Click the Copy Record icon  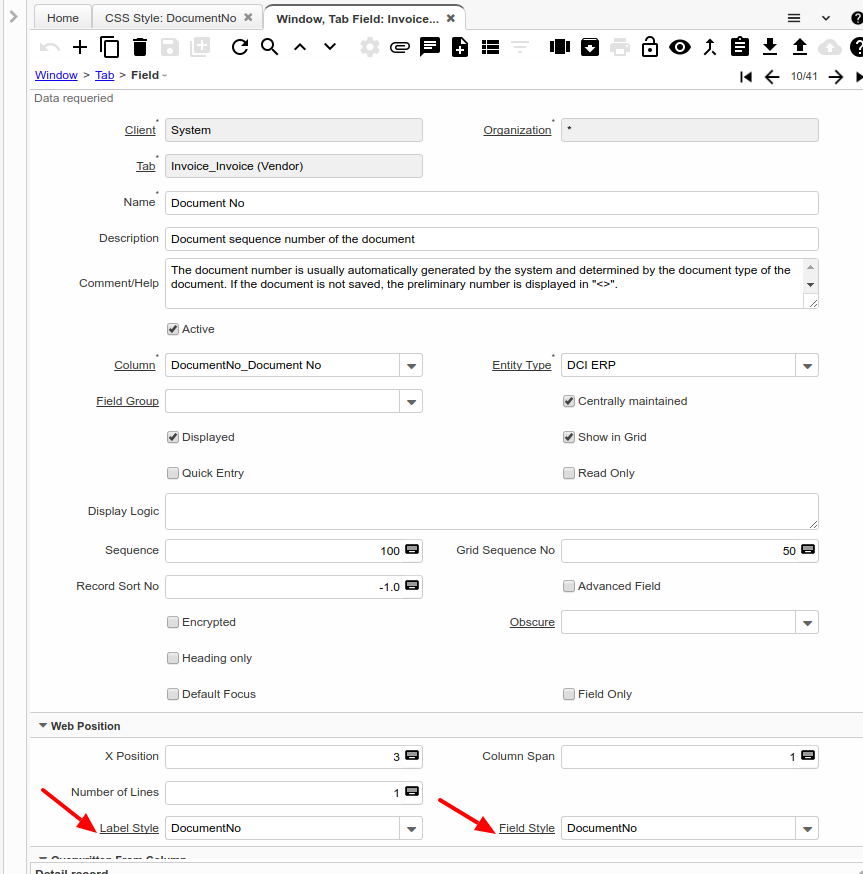[x=110, y=47]
